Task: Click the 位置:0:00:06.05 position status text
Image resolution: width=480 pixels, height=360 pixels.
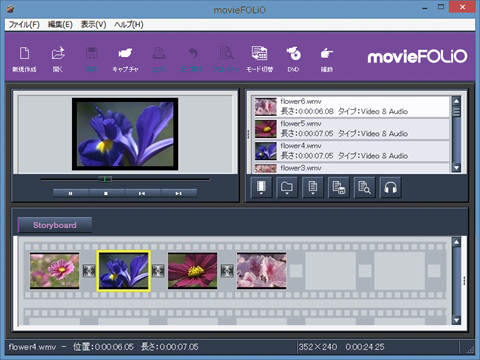Action: (103, 347)
